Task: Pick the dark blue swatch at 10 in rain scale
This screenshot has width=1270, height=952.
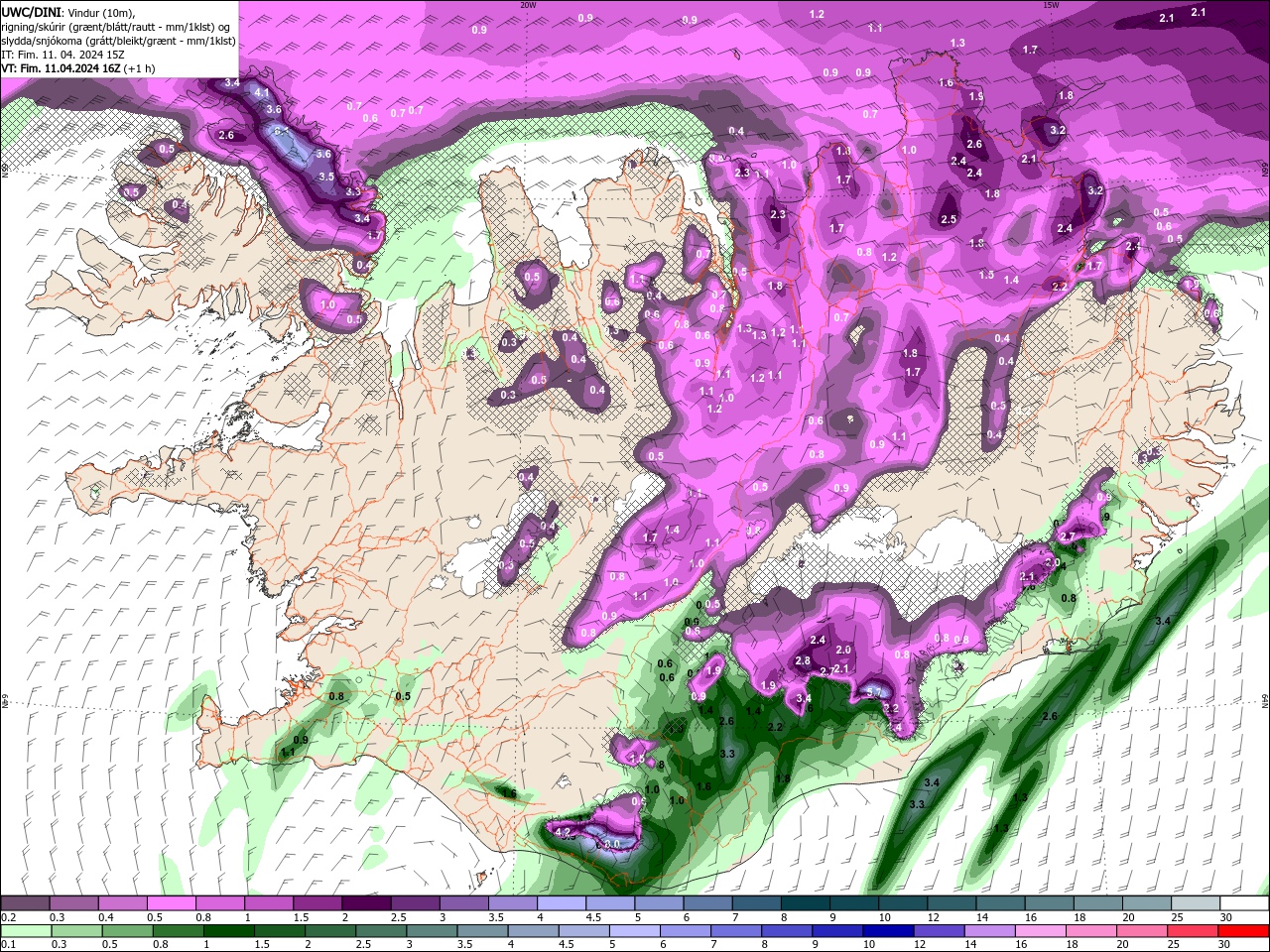Action: (887, 931)
